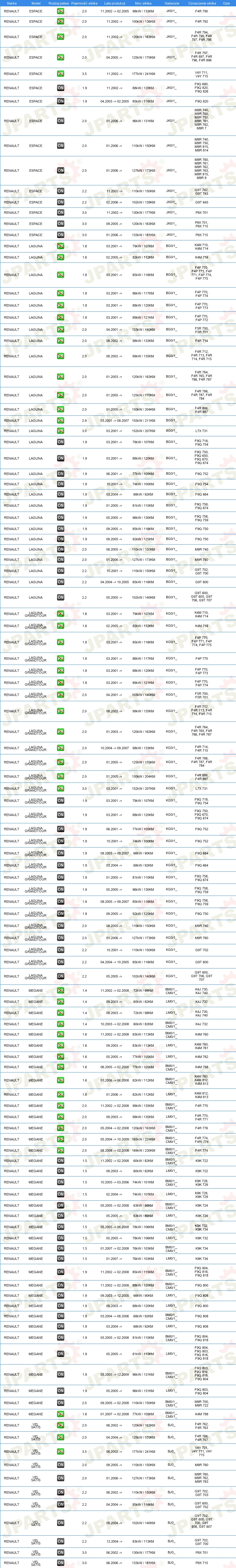
Task: Click petrol icon in Vel Satis 3.5 V4Y 701 row
Action: click(60, 1451)
